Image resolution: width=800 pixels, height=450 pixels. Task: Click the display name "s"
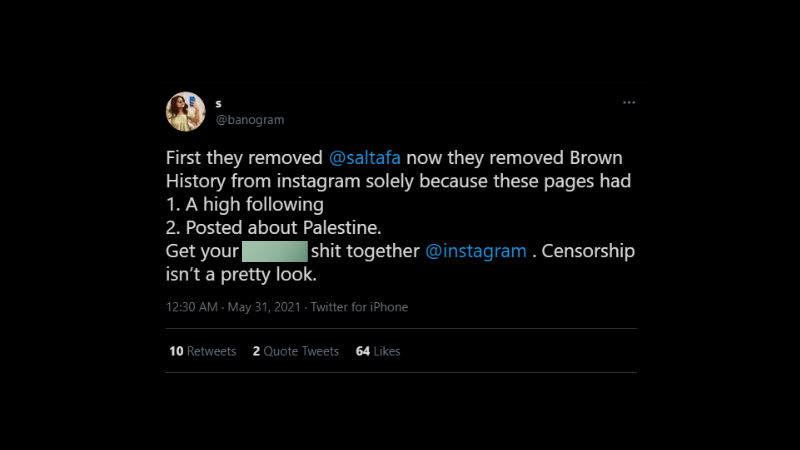[x=218, y=104]
